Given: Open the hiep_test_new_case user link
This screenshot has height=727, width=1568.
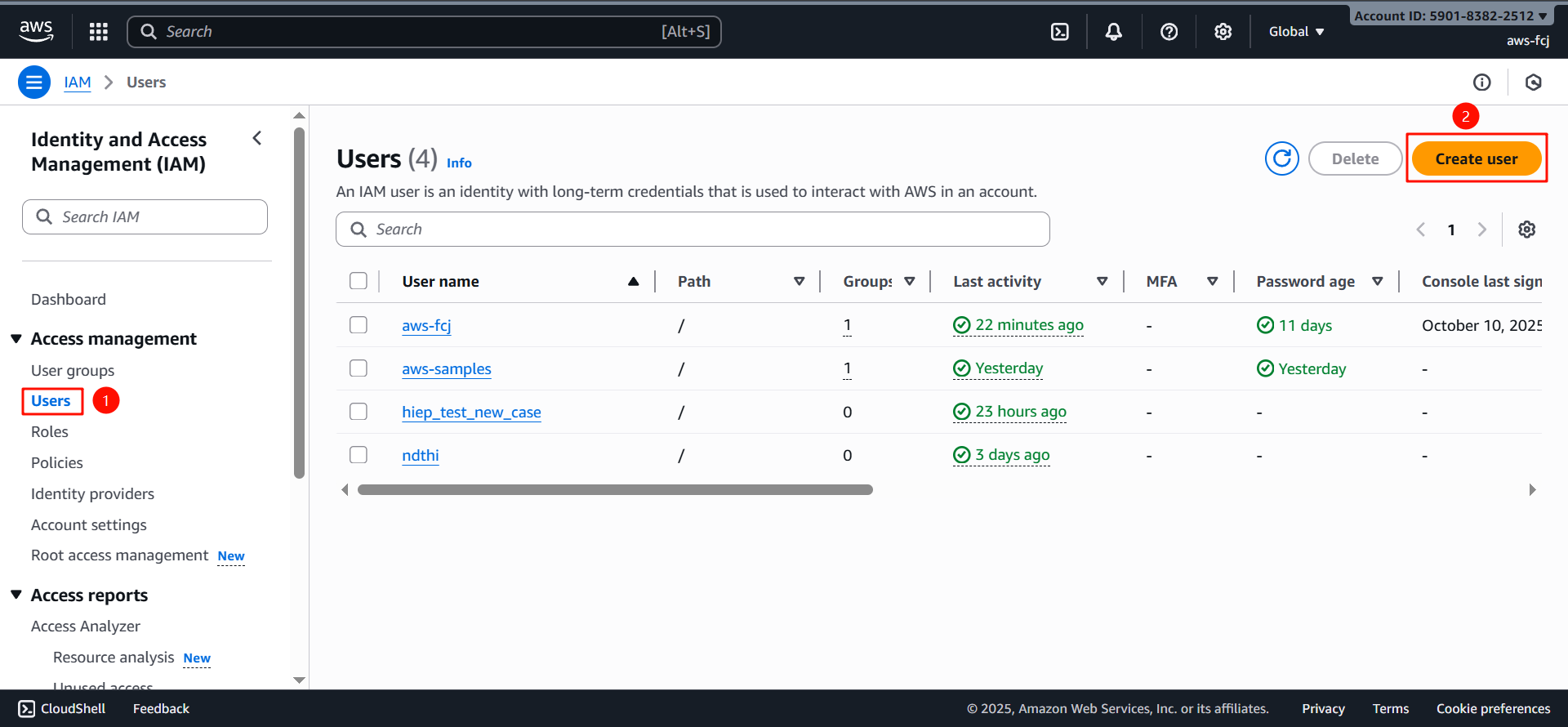Looking at the screenshot, I should point(471,412).
